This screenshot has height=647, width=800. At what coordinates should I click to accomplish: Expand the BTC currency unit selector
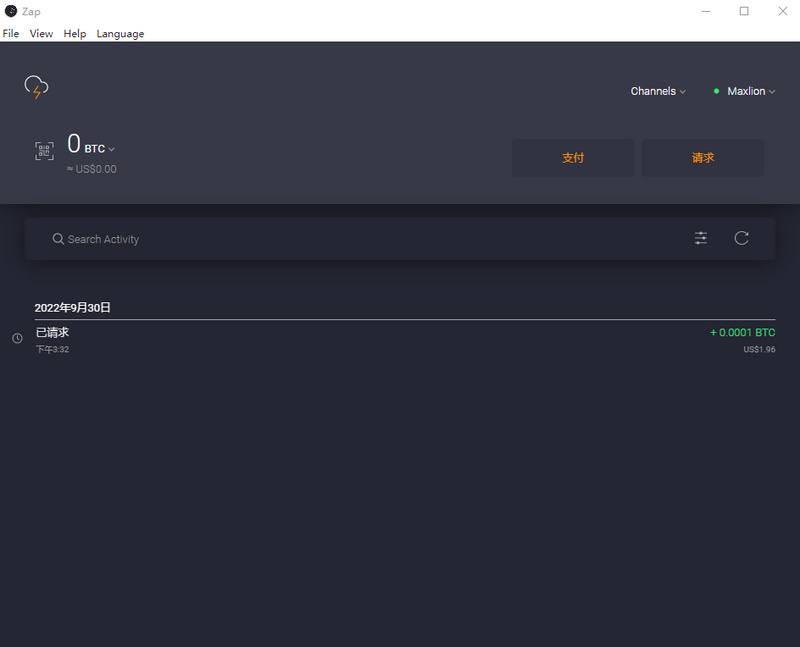tap(99, 148)
